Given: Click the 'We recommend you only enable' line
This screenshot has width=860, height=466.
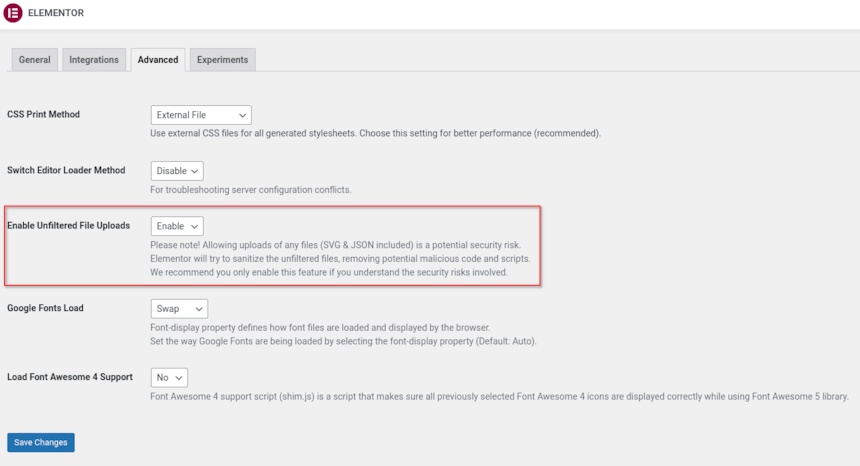Looking at the screenshot, I should 329,272.
